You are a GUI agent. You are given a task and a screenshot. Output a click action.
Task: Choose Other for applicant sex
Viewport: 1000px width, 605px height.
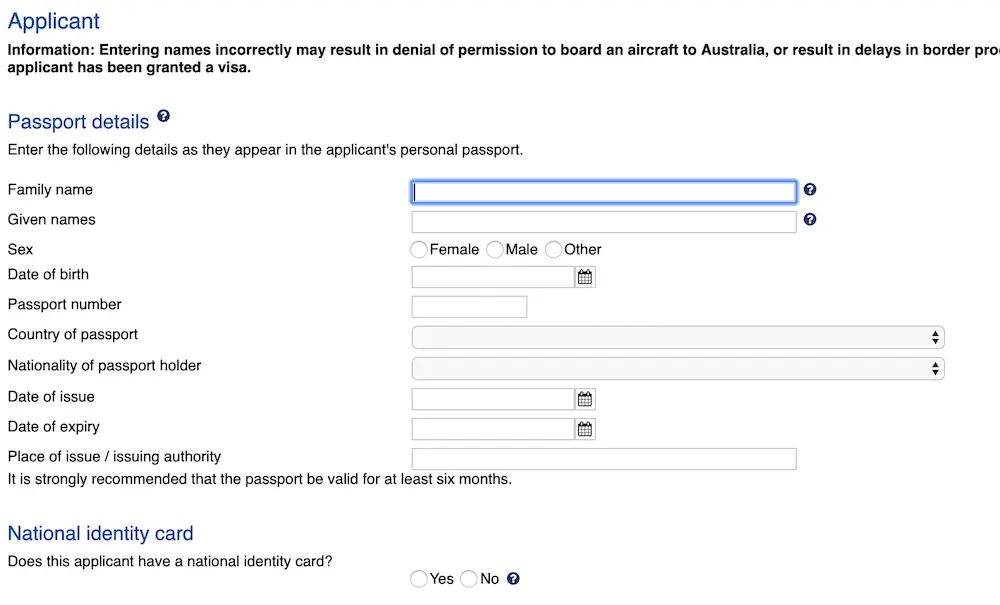pyautogui.click(x=553, y=249)
